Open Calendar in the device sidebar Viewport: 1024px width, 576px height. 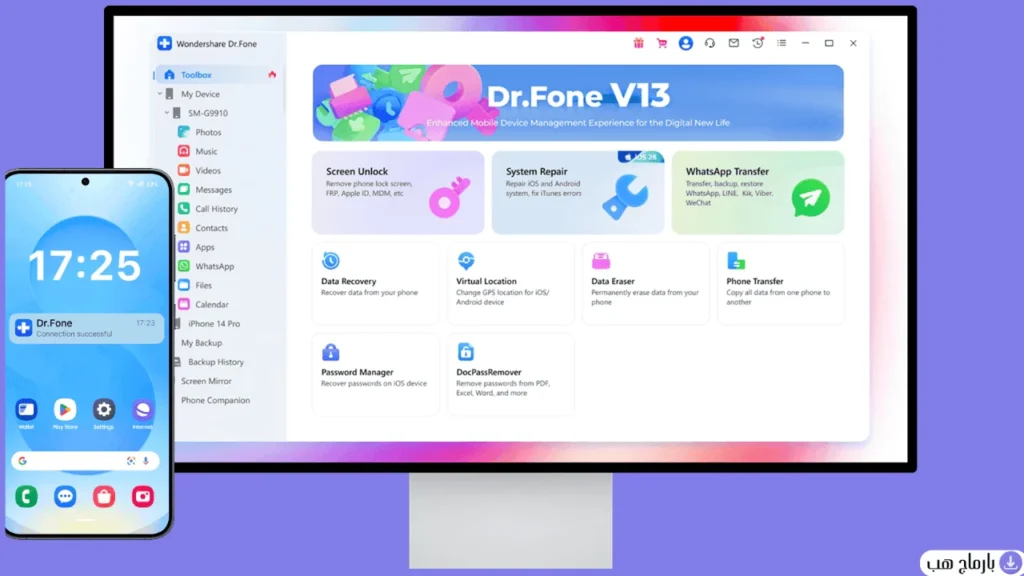tap(212, 304)
